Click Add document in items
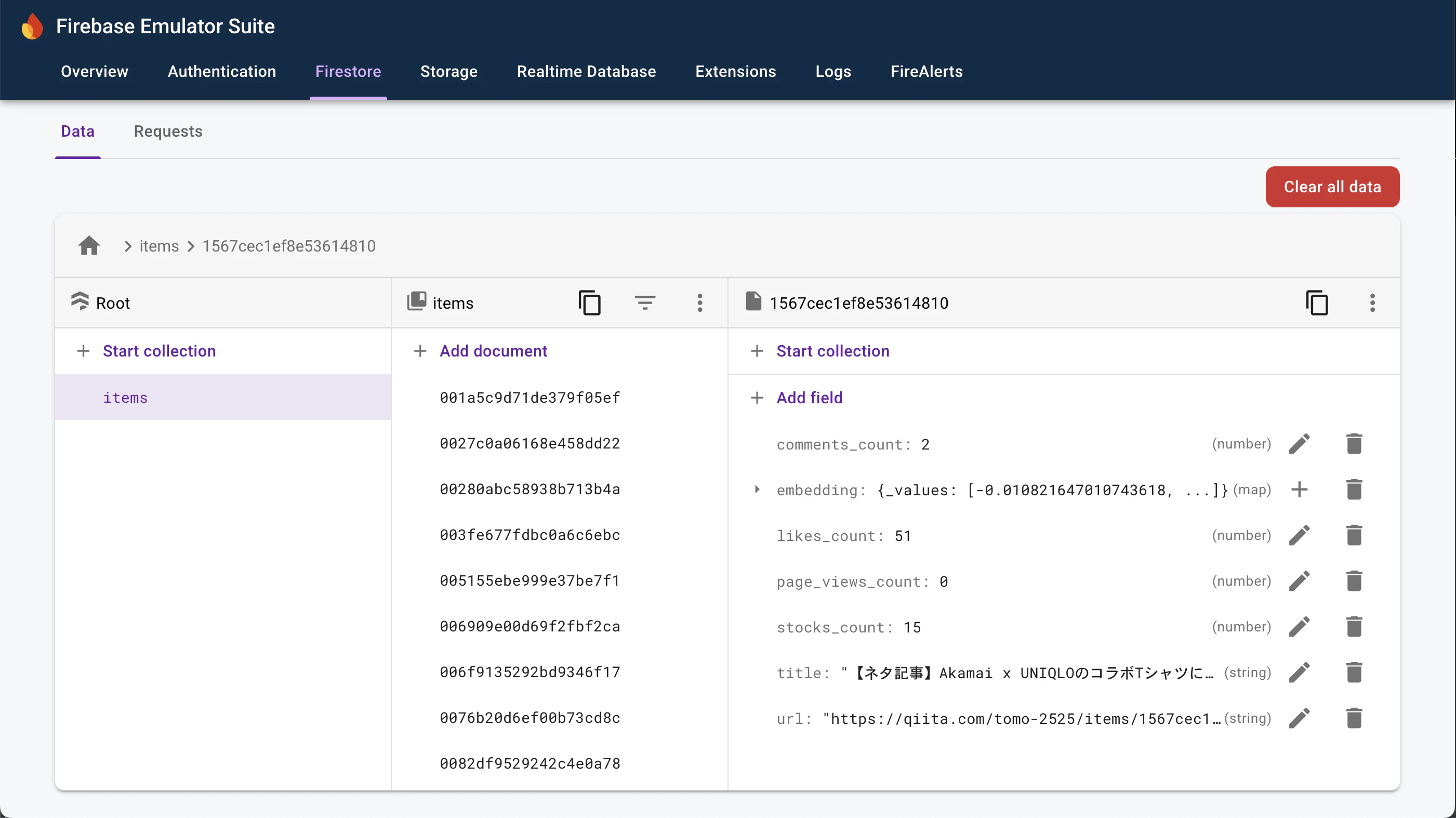 click(493, 351)
